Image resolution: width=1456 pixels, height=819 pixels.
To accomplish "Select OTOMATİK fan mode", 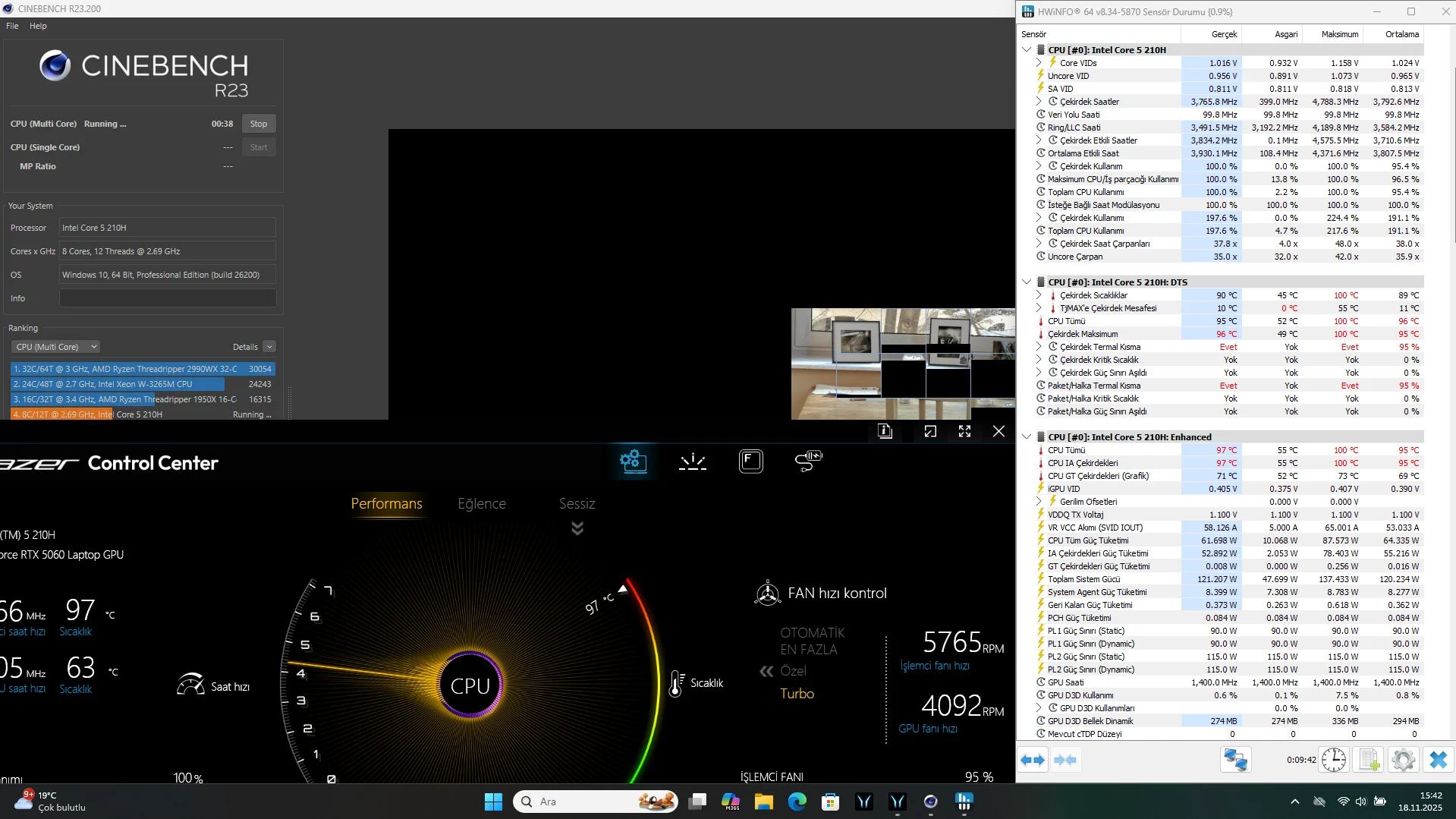I will point(812,633).
